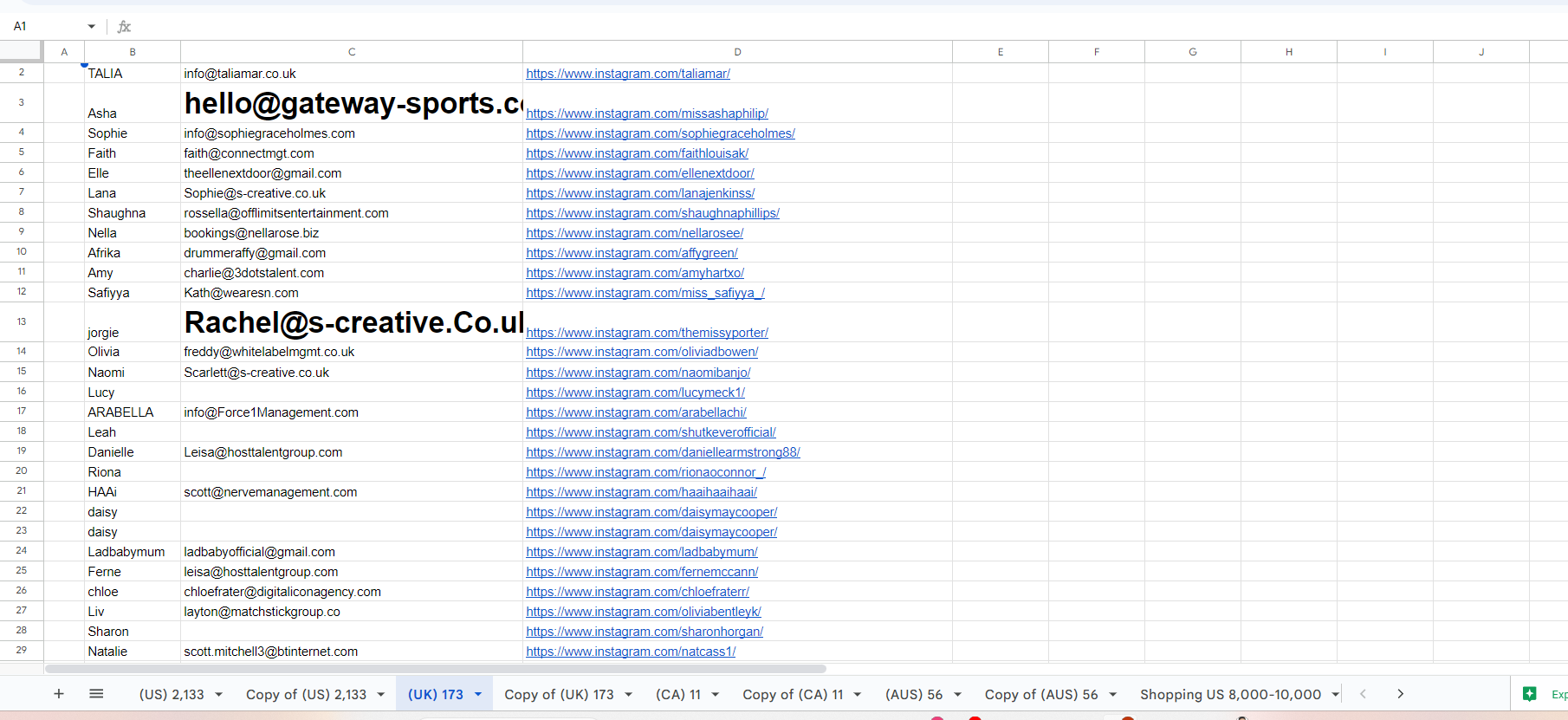
Task: Select the cell "hello@gateway-sports" email
Action: (352, 103)
